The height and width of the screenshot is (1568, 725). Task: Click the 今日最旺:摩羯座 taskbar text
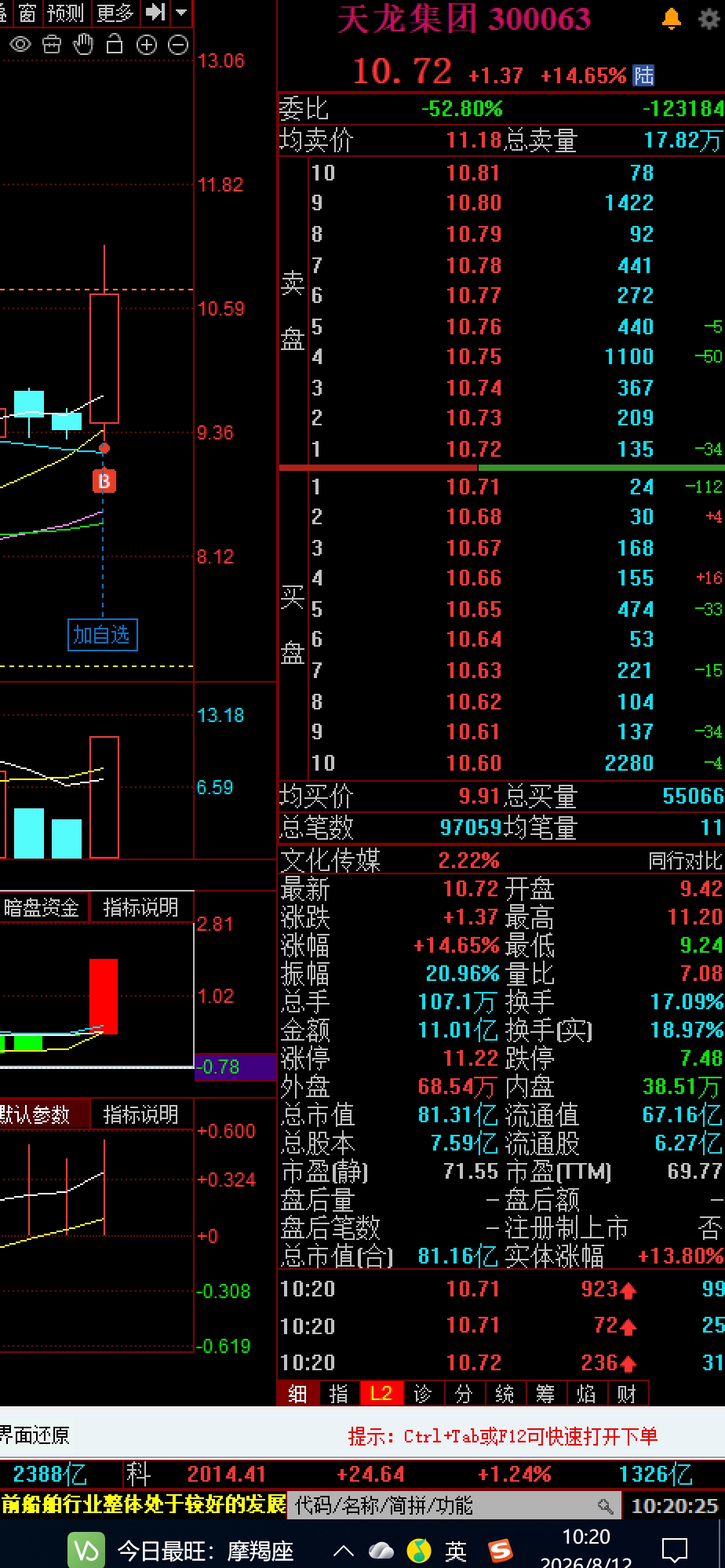point(206,1551)
